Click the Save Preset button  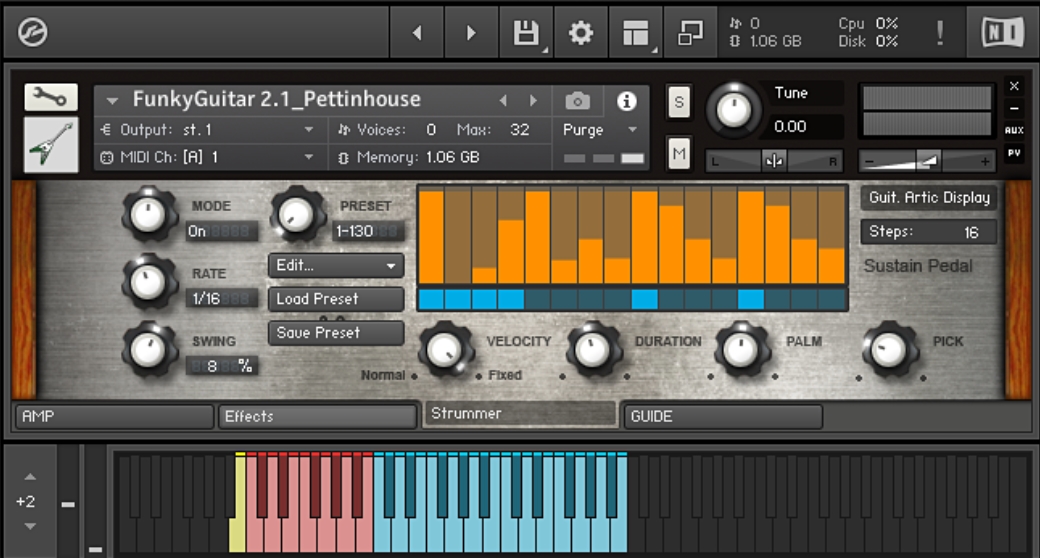click(336, 333)
